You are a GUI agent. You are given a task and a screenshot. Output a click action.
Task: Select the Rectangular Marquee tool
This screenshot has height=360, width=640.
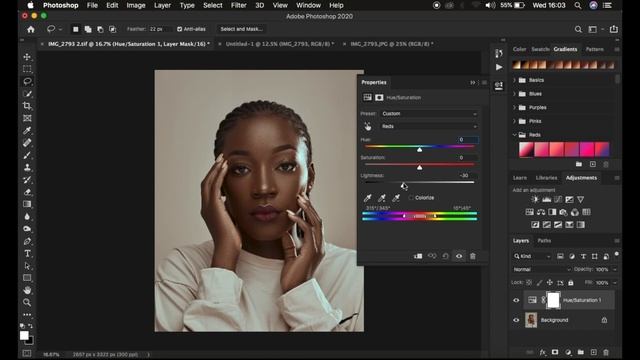[x=27, y=69]
